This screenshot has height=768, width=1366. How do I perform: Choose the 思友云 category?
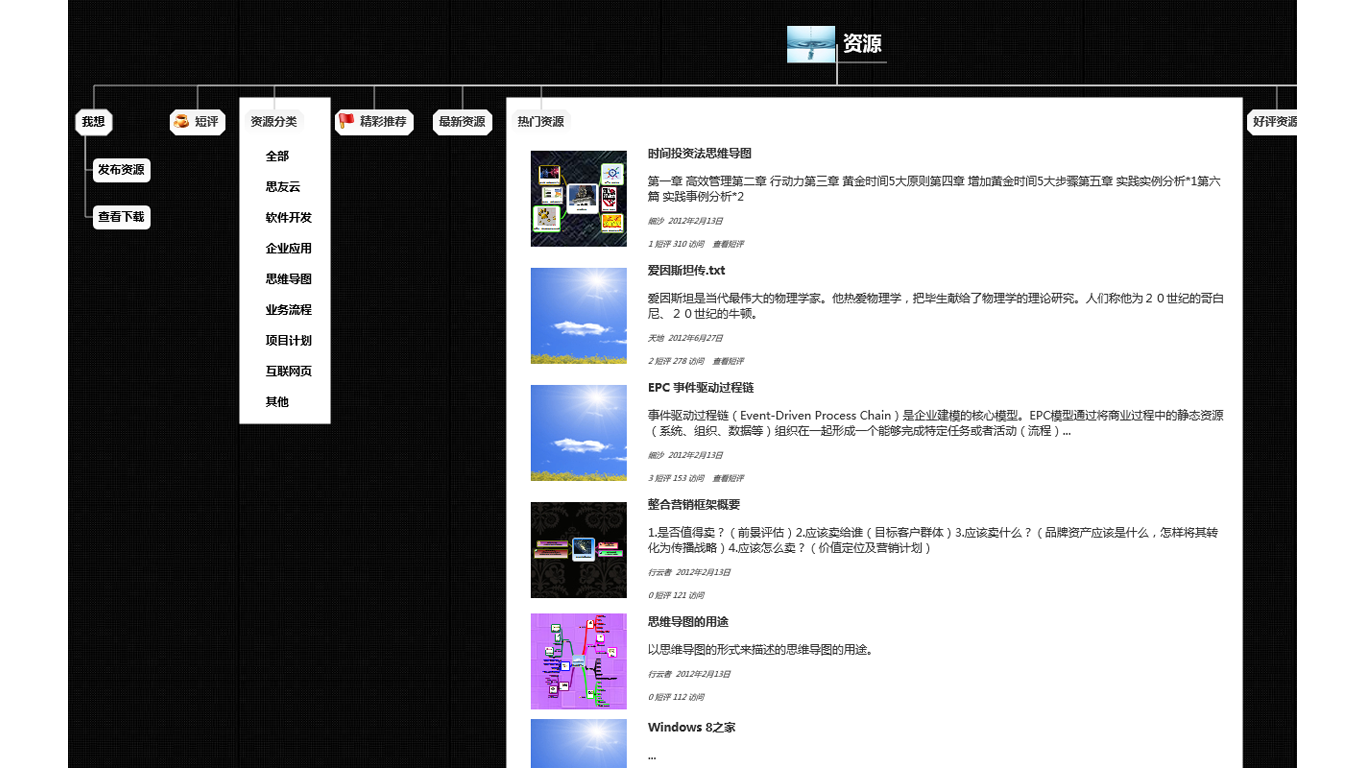(283, 187)
